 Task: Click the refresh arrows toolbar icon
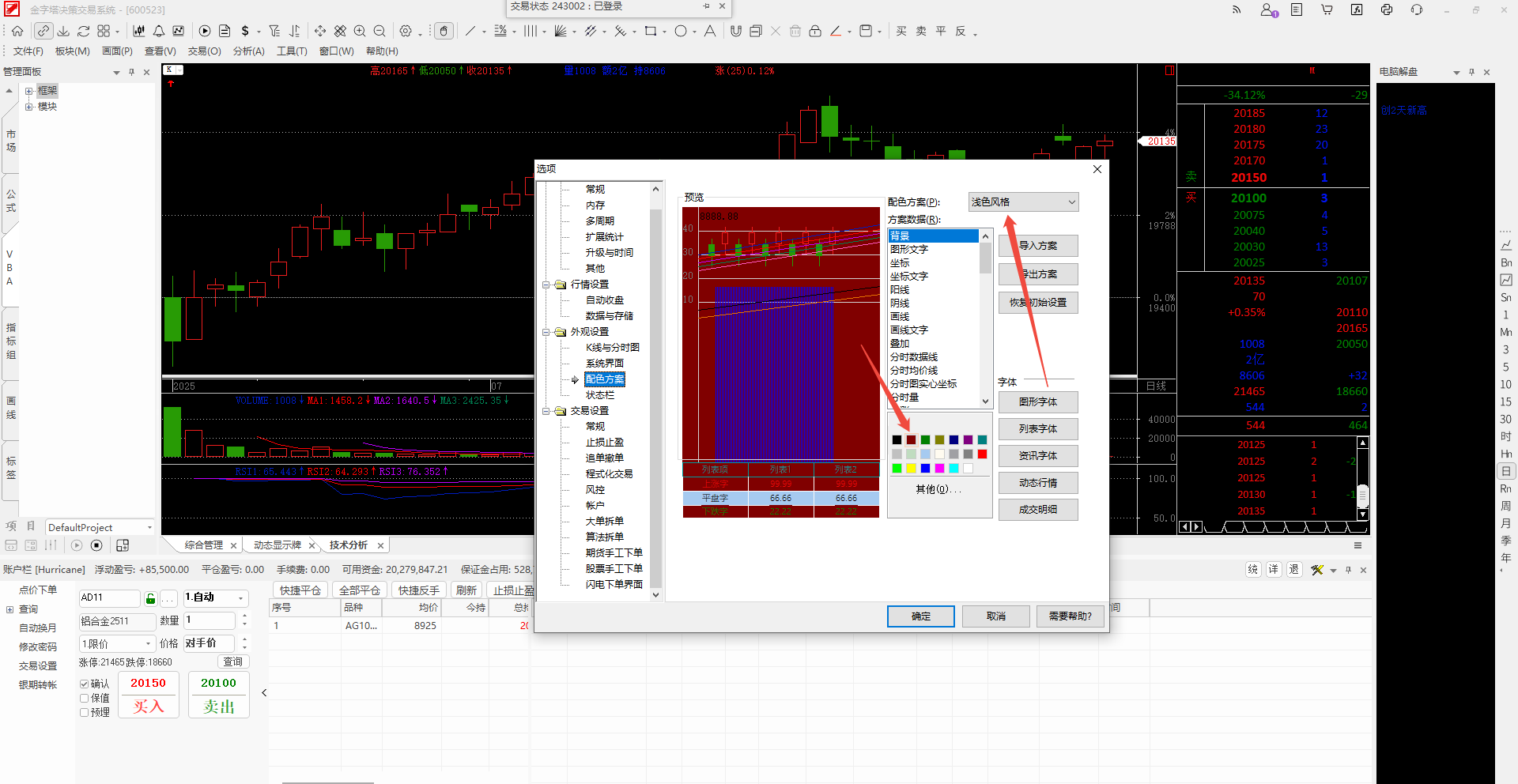84,31
